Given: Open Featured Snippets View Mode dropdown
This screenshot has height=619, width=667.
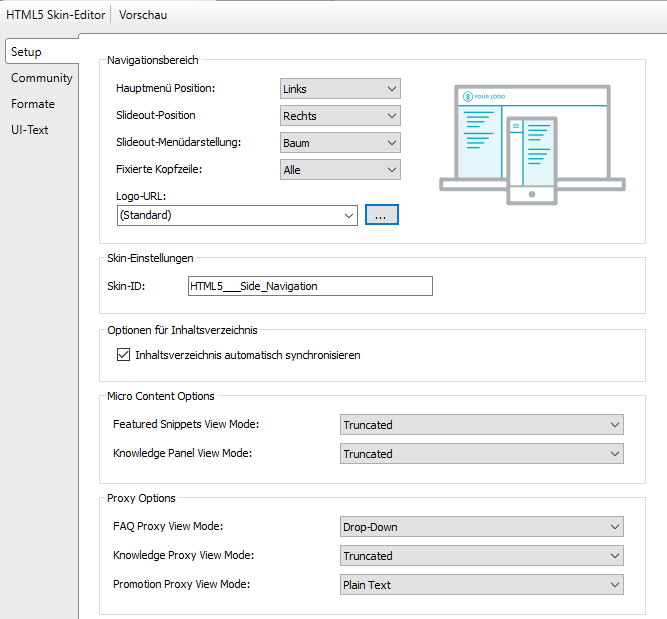Looking at the screenshot, I should point(482,425).
